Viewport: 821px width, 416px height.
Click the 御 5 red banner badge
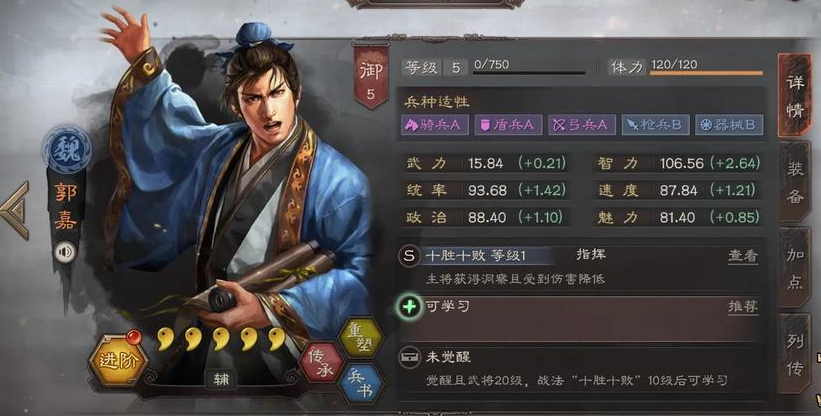point(371,76)
